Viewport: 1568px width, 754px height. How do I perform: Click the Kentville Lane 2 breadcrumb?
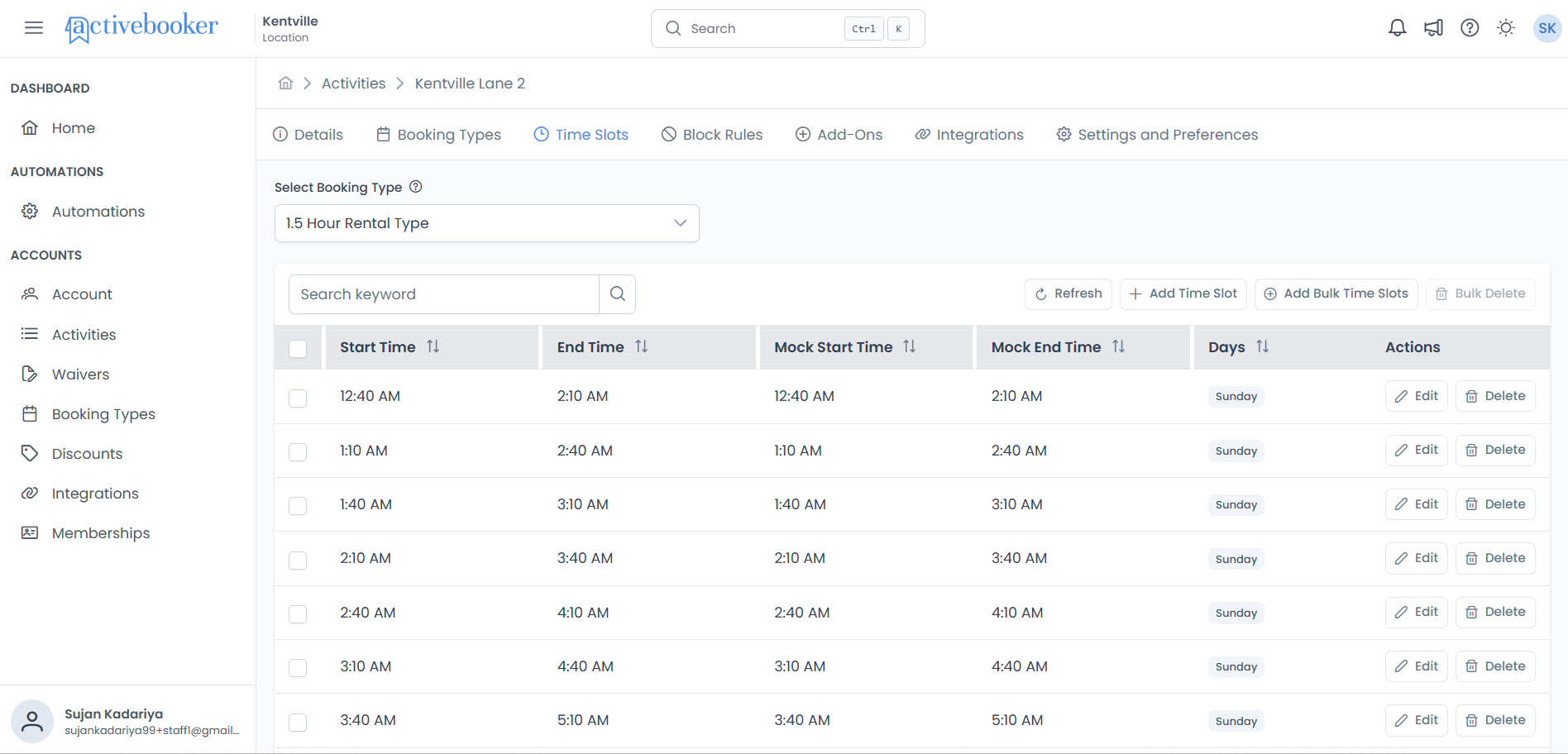pyautogui.click(x=470, y=84)
